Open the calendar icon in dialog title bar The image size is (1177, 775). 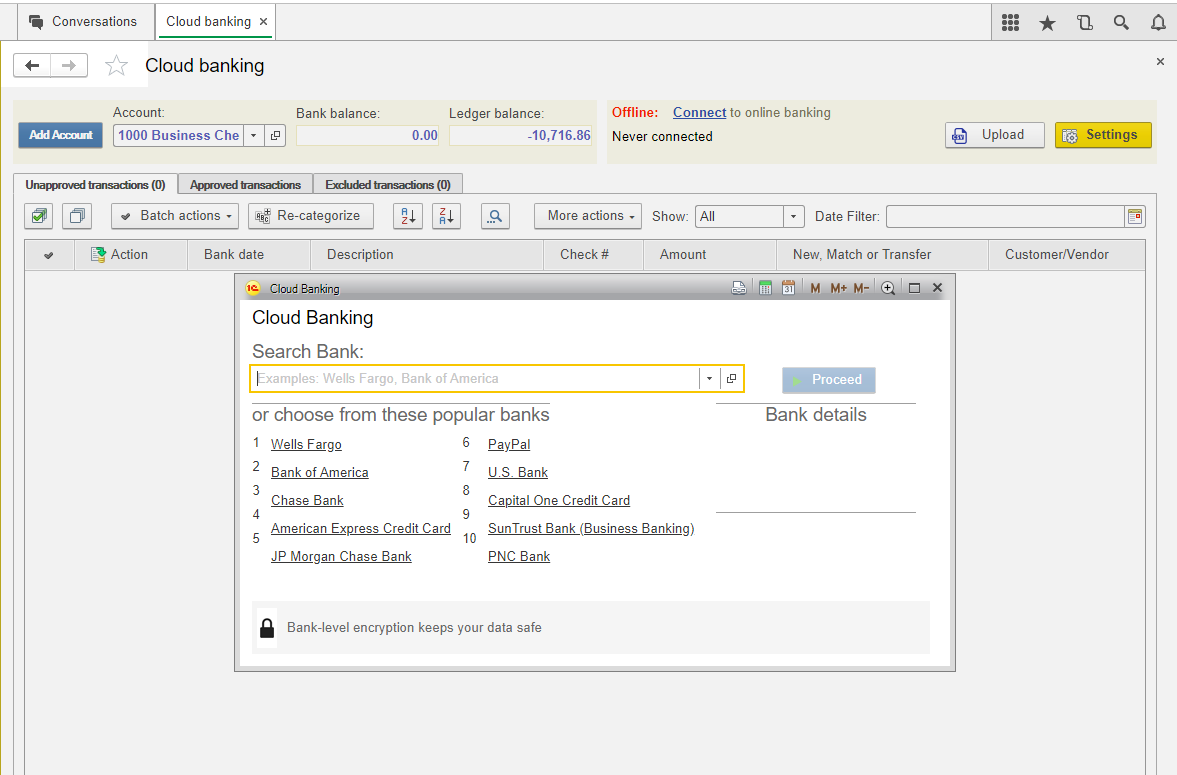788,288
